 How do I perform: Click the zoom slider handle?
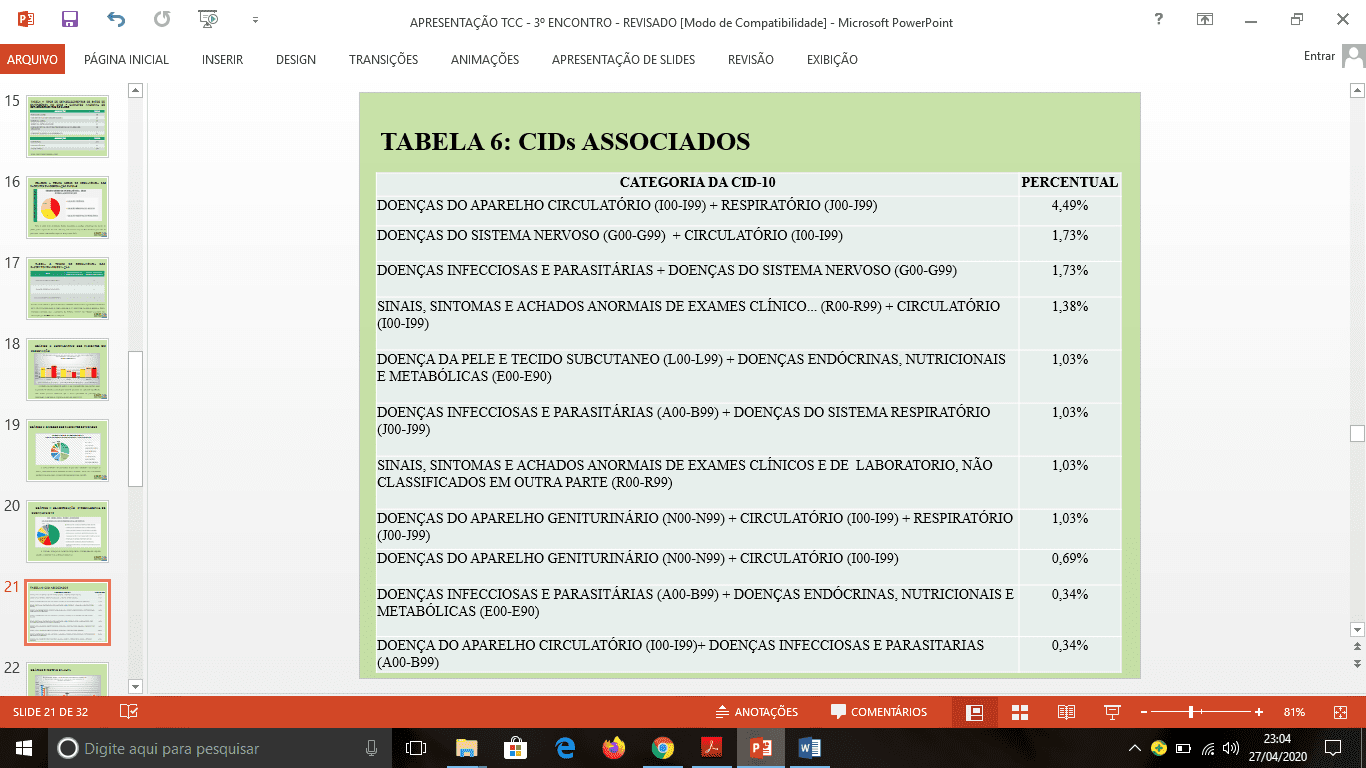pyautogui.click(x=1191, y=712)
